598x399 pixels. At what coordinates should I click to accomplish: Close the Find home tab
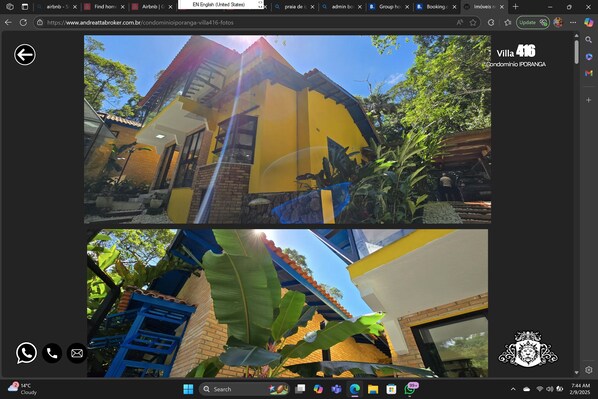pos(122,7)
